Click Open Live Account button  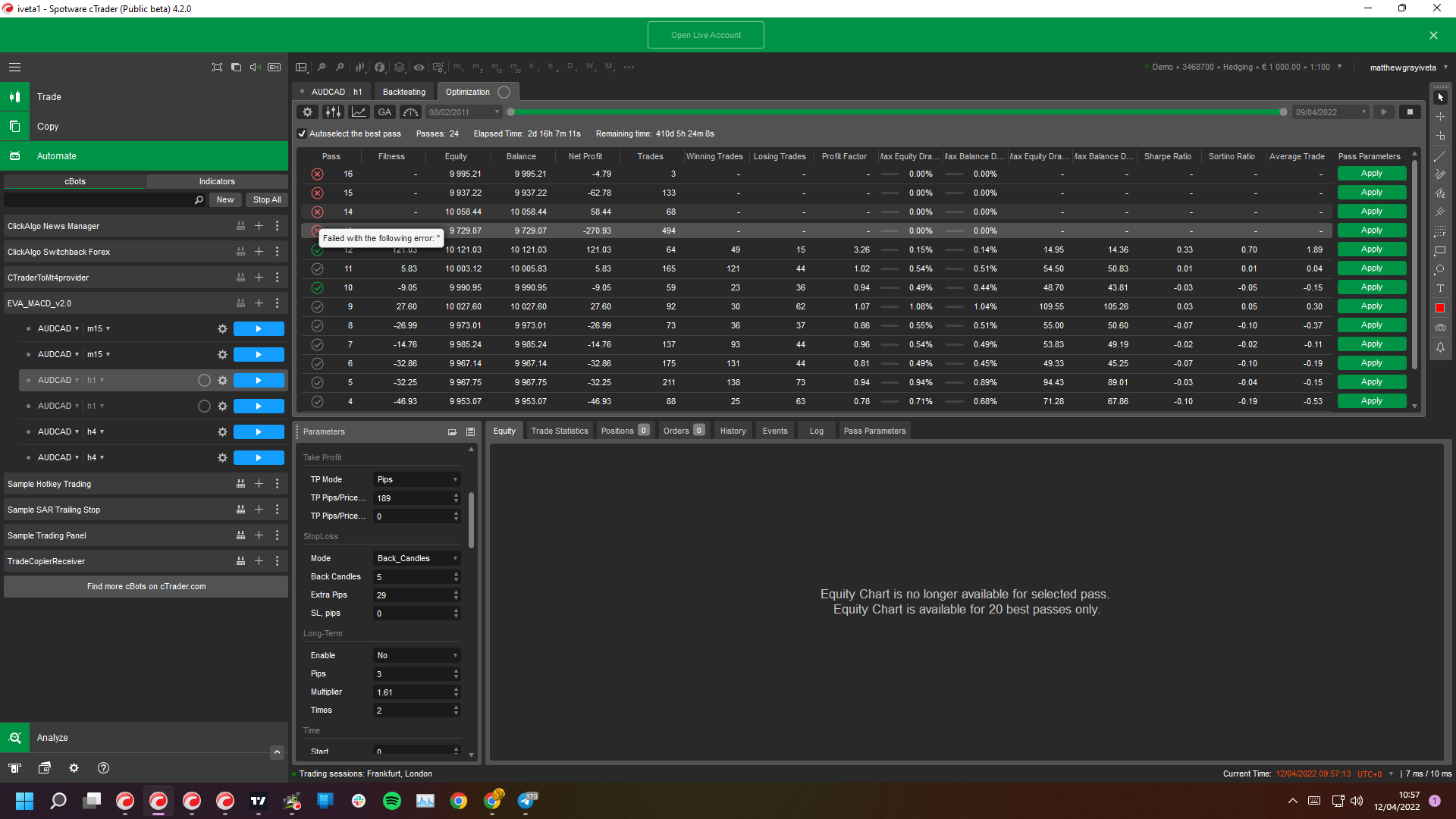pyautogui.click(x=706, y=35)
